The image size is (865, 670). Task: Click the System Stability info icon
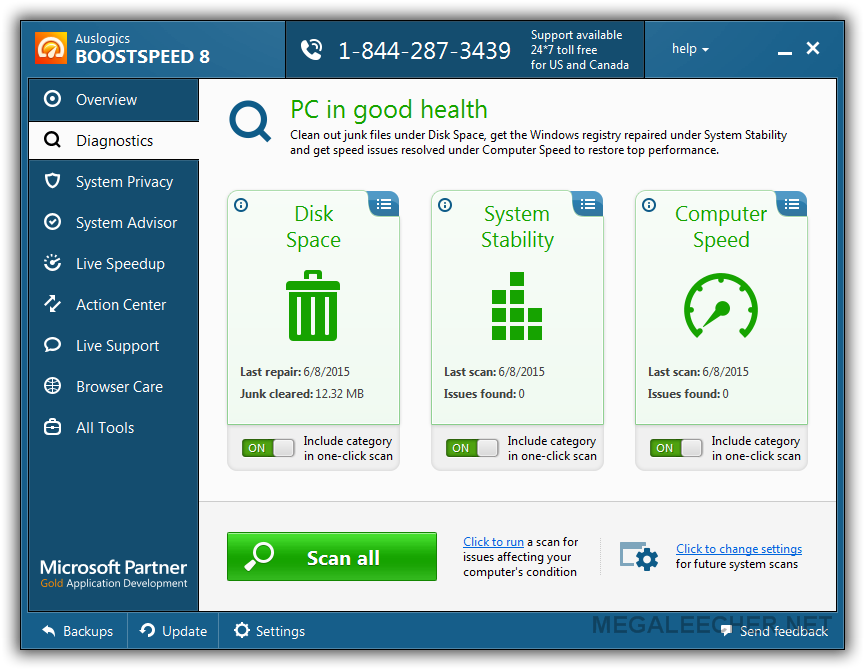[445, 205]
